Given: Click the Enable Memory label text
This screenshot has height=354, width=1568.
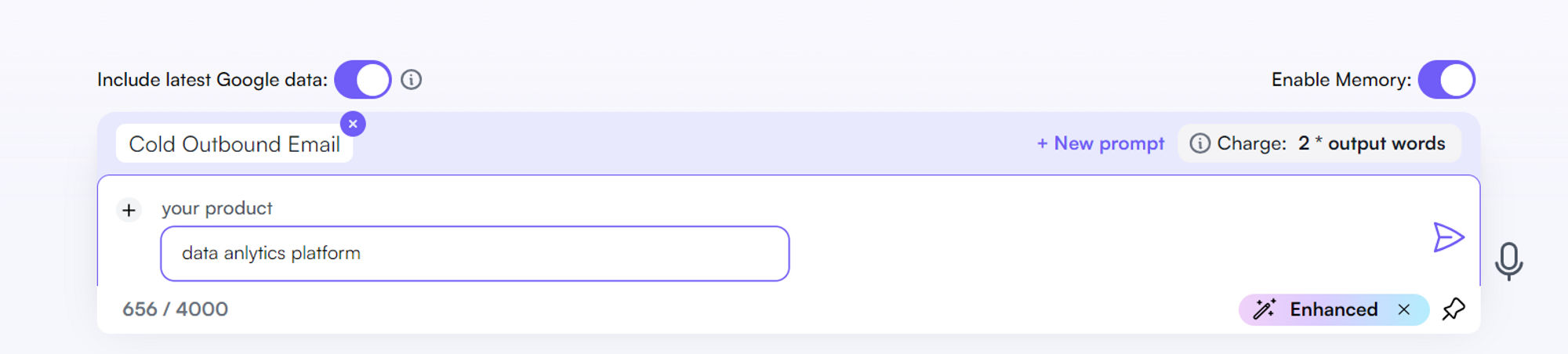Looking at the screenshot, I should pyautogui.click(x=1341, y=80).
